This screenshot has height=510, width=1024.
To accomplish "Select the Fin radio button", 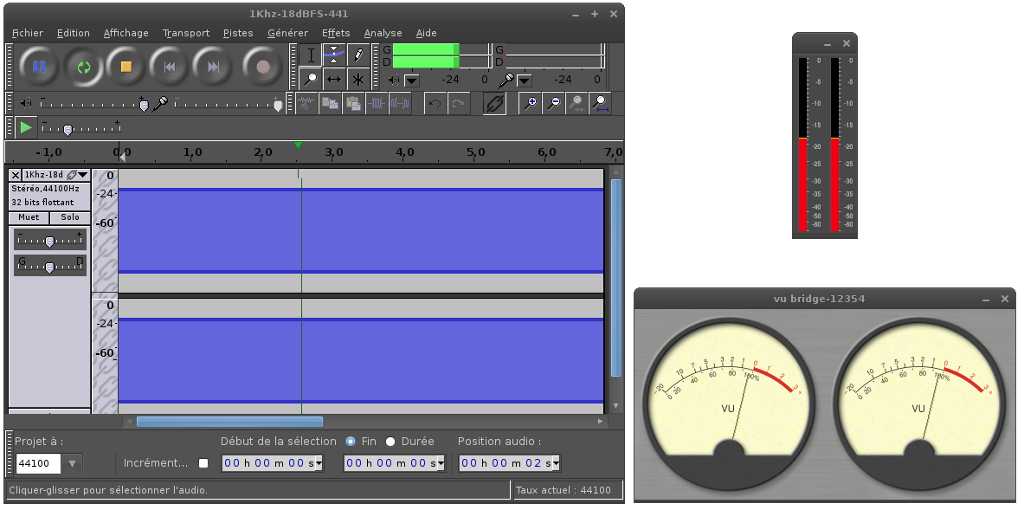I will (350, 441).
